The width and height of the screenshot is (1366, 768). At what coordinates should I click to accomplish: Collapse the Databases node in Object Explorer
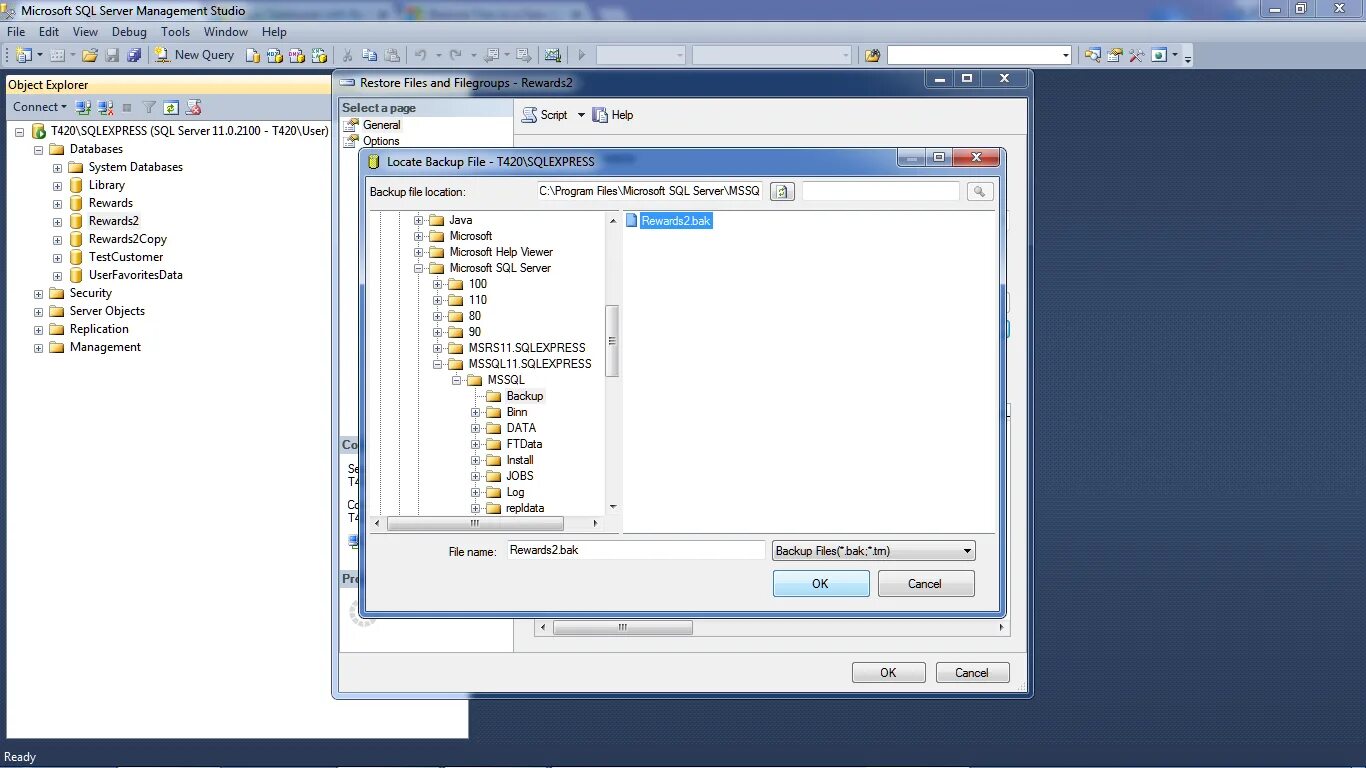click(39, 149)
